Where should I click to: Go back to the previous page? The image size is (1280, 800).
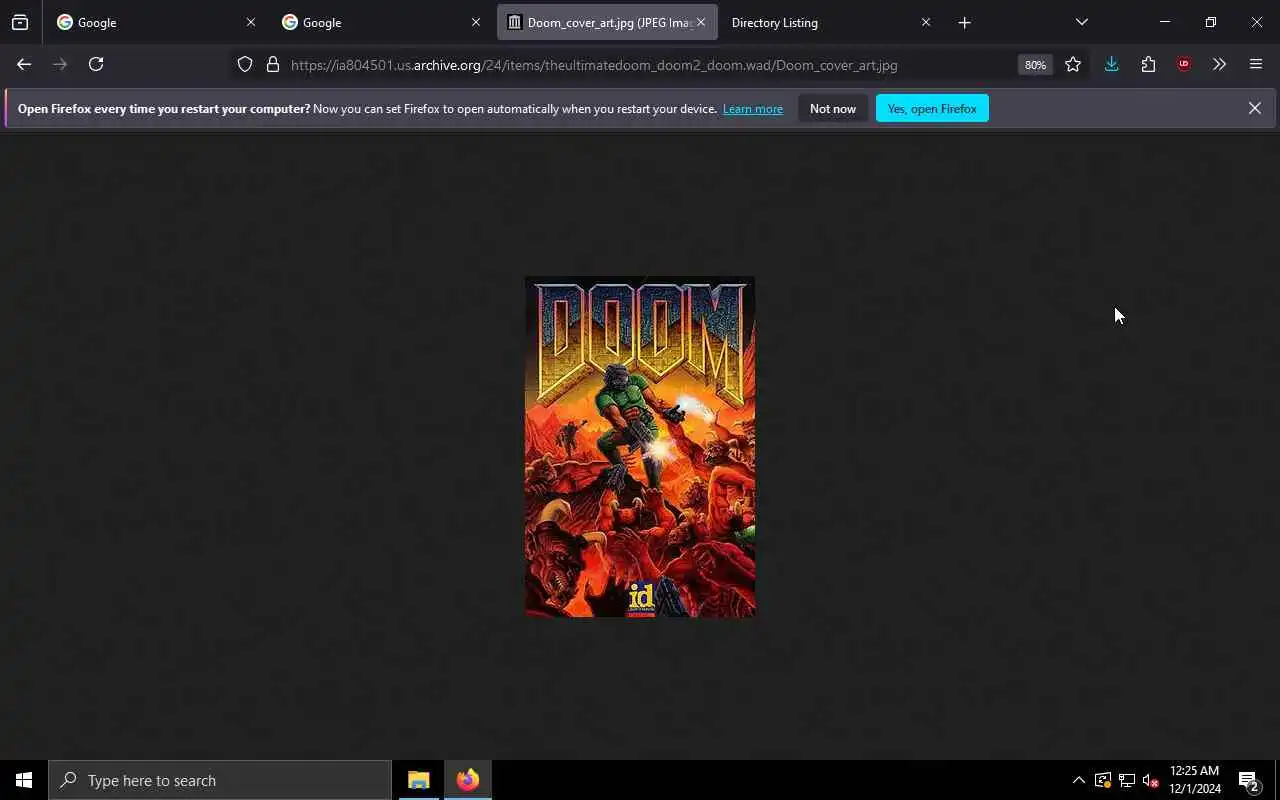(x=24, y=64)
